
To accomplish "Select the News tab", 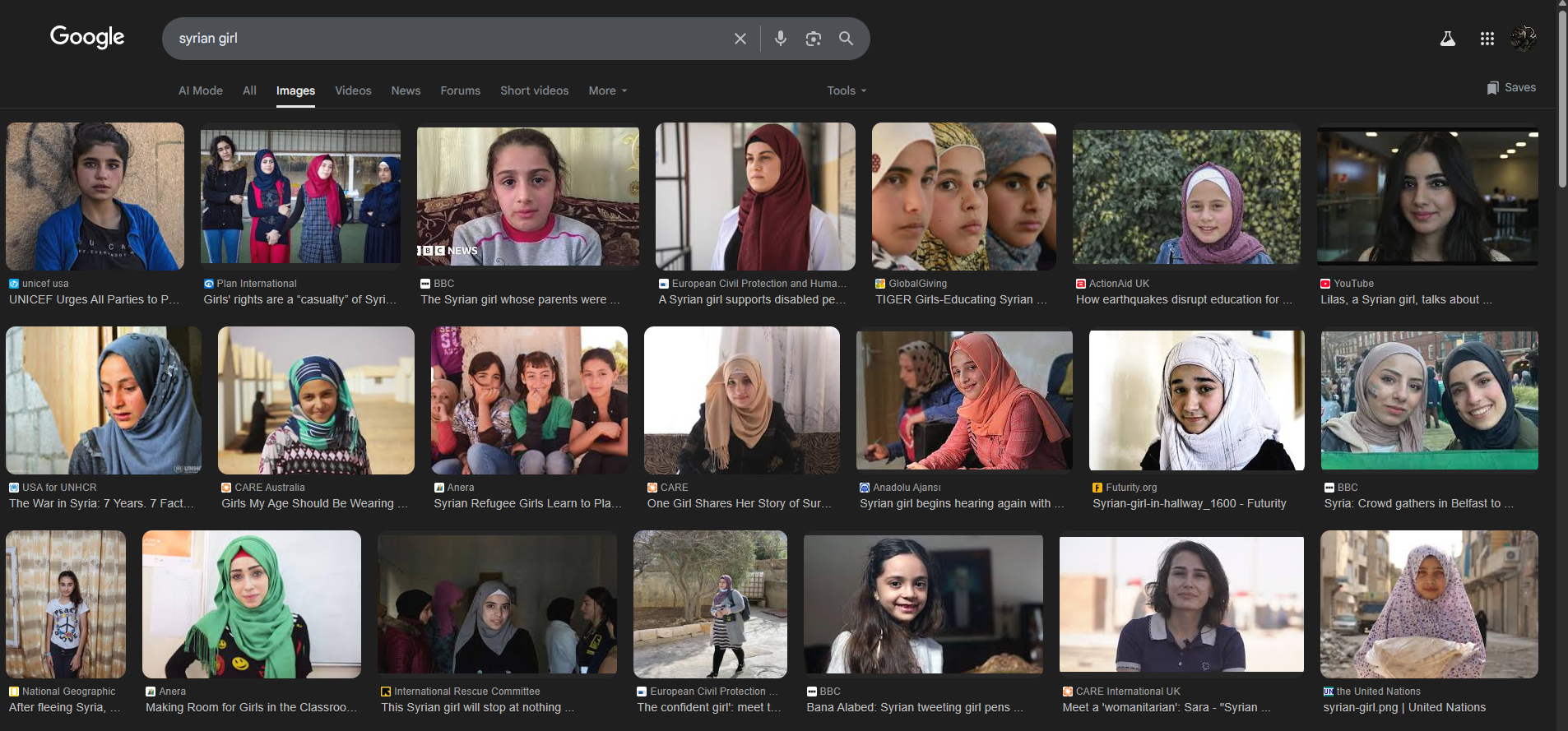I will pyautogui.click(x=406, y=90).
